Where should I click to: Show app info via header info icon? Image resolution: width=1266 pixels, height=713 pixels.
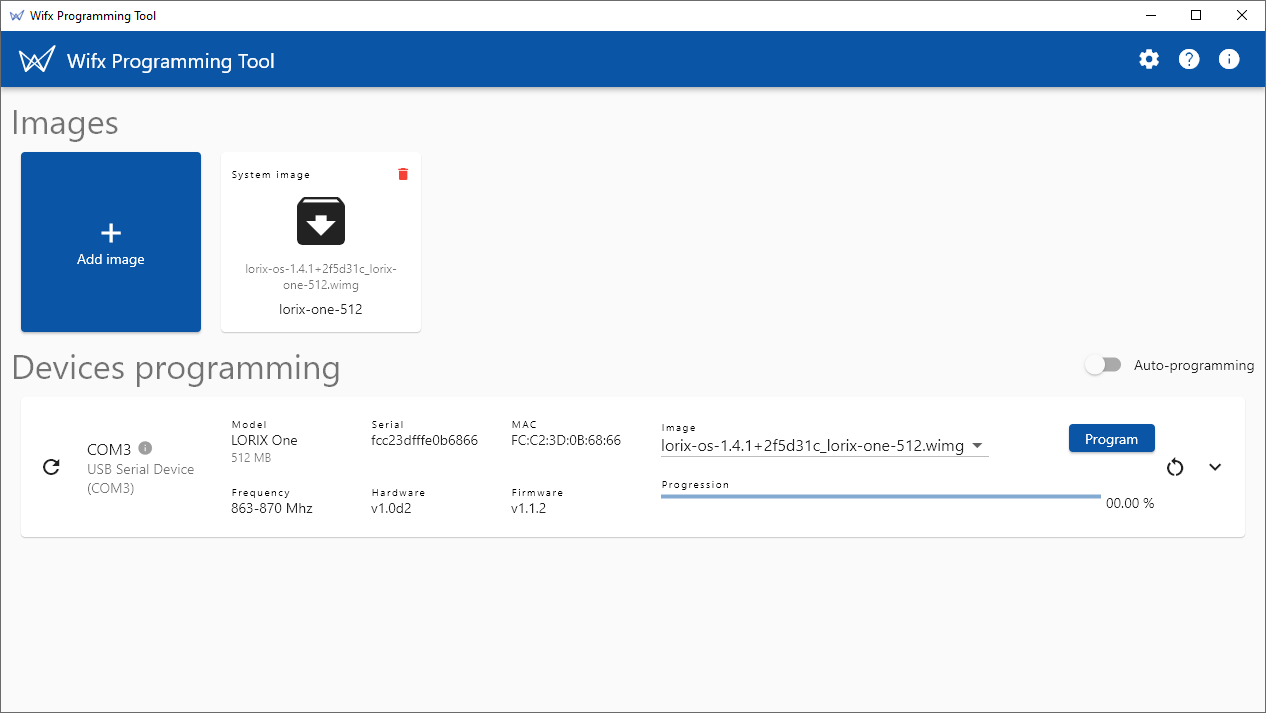pyautogui.click(x=1229, y=60)
